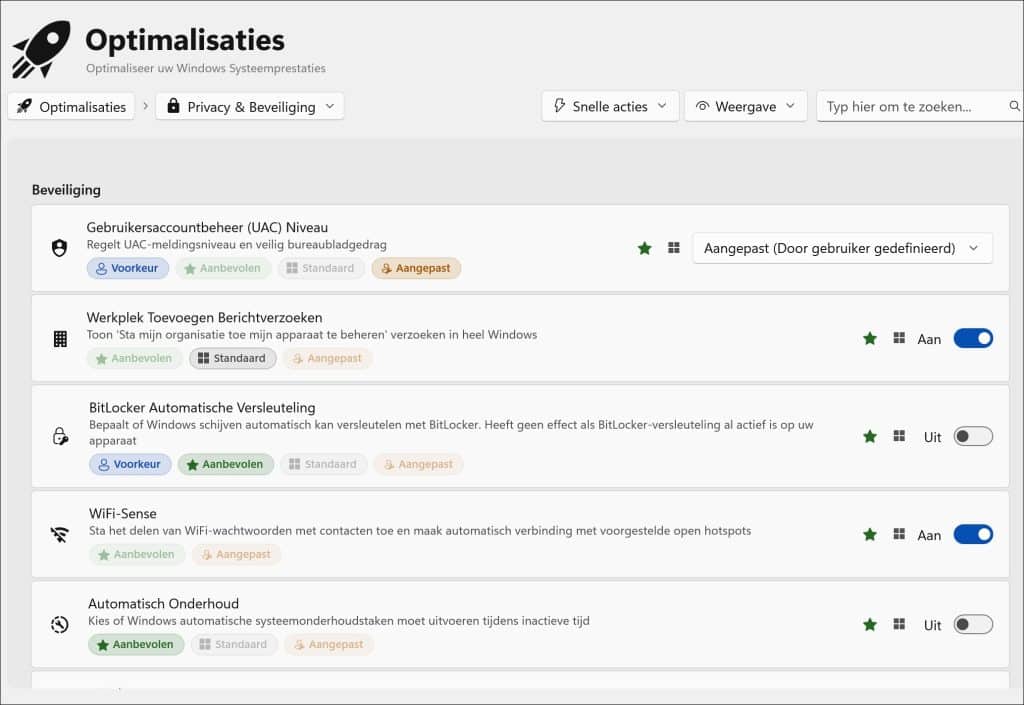Click the maintenance icon of Automatisch Onderhoud row
Viewport: 1024px width, 705px height.
click(59, 625)
